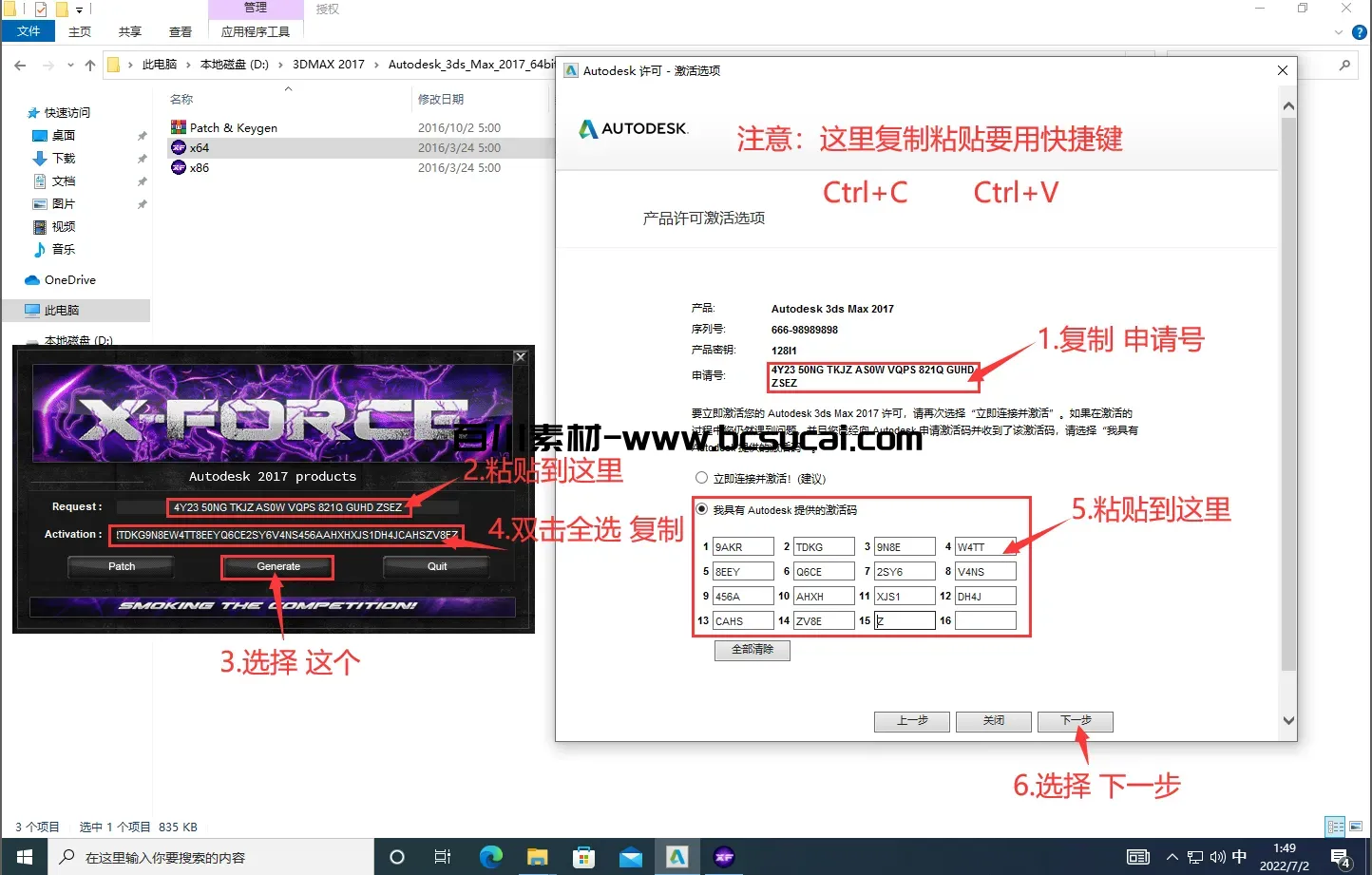Click activation code field 4 containing W4TT

pos(985,547)
